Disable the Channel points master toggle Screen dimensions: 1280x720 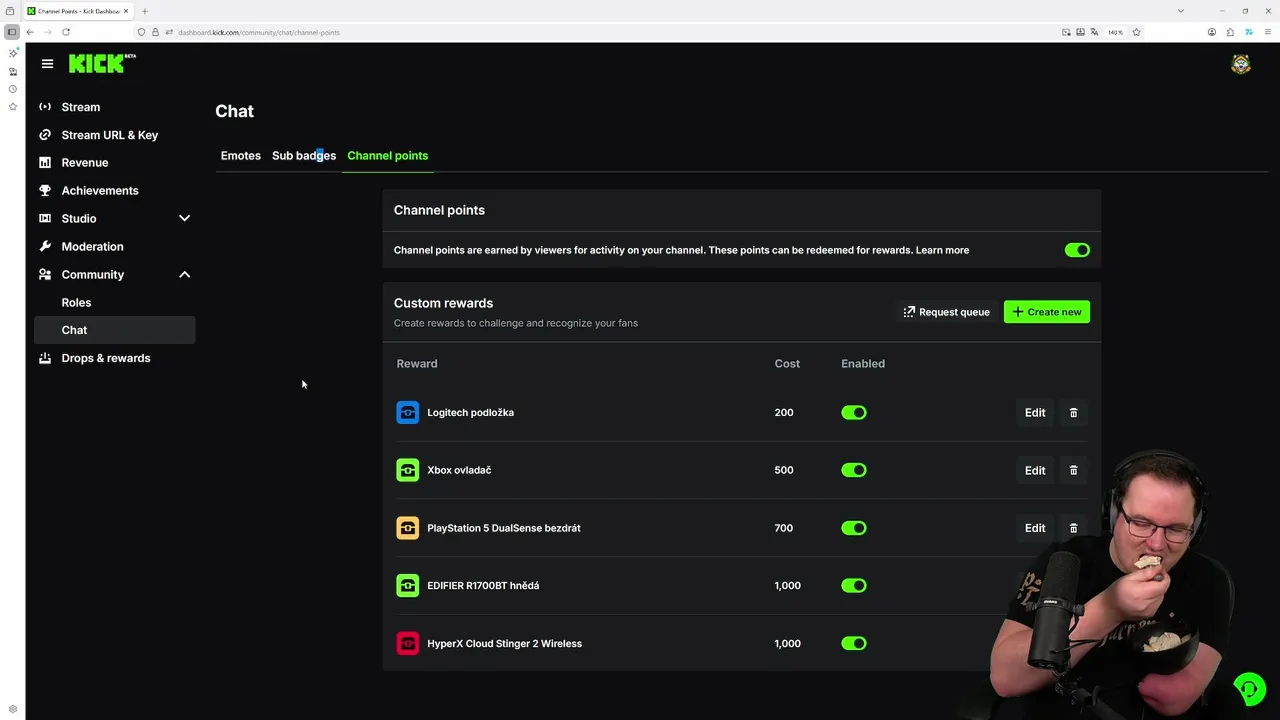coord(1077,250)
